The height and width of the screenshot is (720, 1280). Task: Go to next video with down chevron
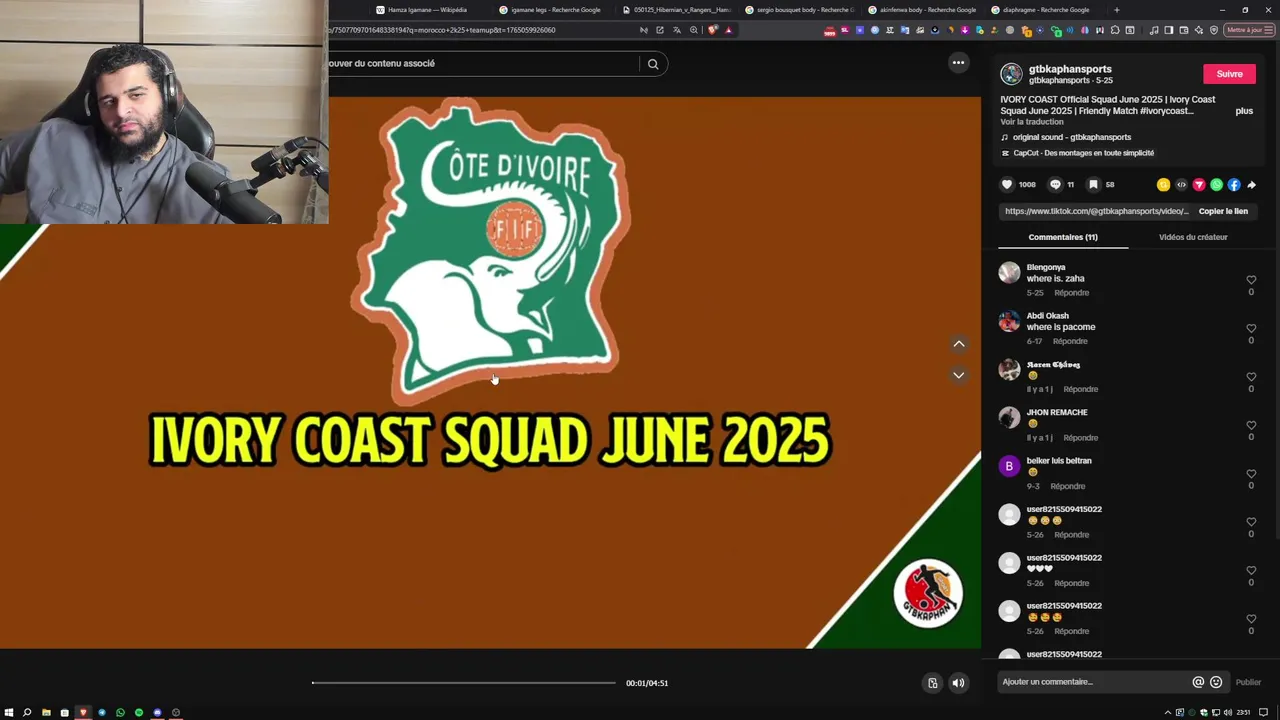959,375
